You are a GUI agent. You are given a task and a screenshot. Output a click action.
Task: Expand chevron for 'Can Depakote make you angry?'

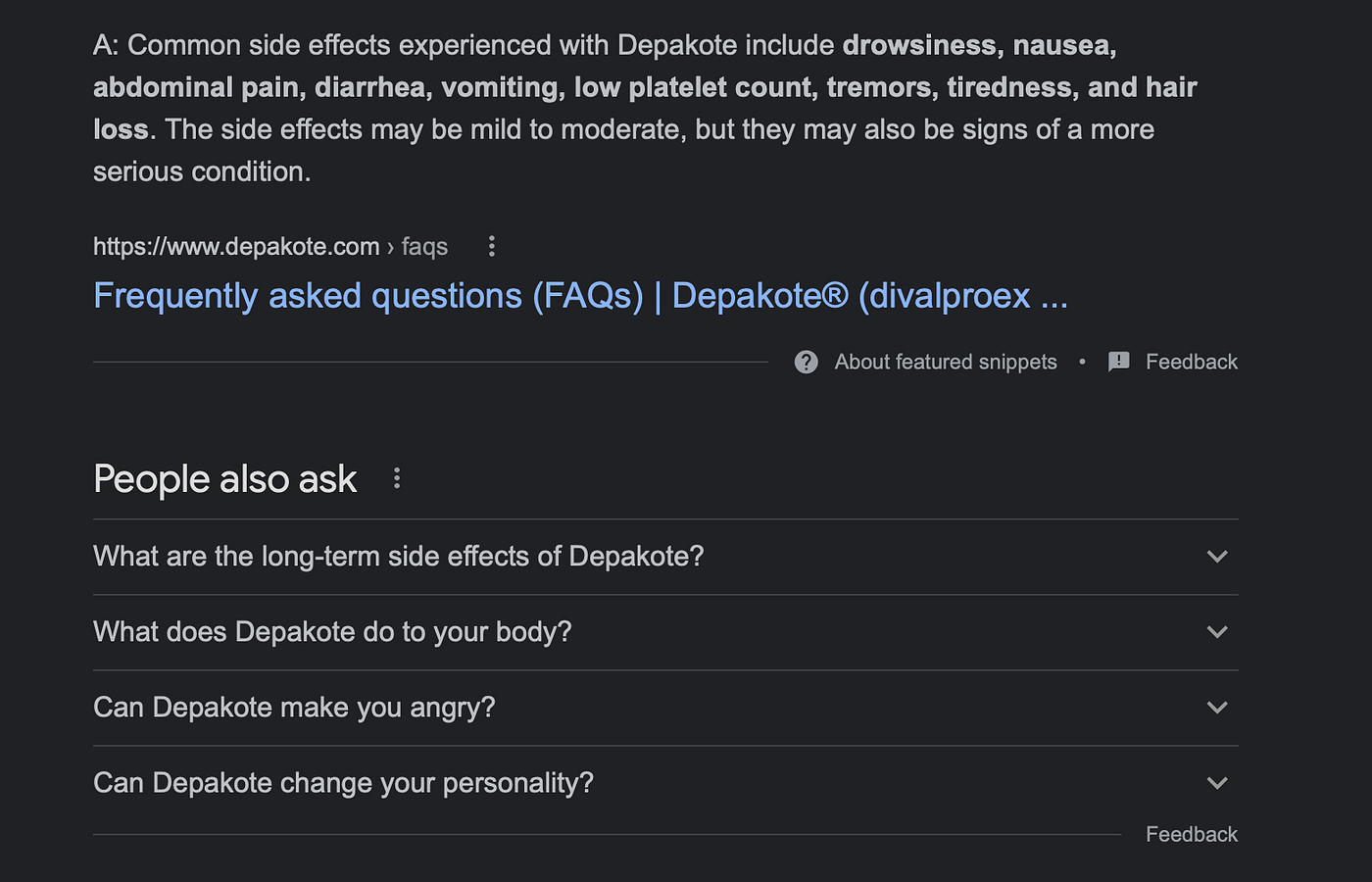pos(1217,708)
